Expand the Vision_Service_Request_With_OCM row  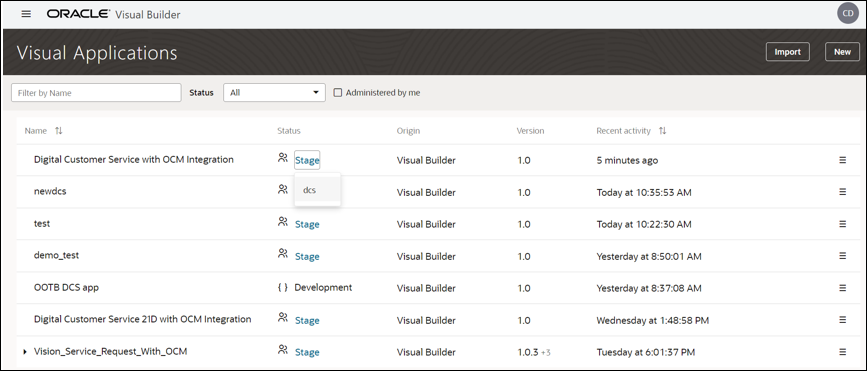tap(25, 352)
